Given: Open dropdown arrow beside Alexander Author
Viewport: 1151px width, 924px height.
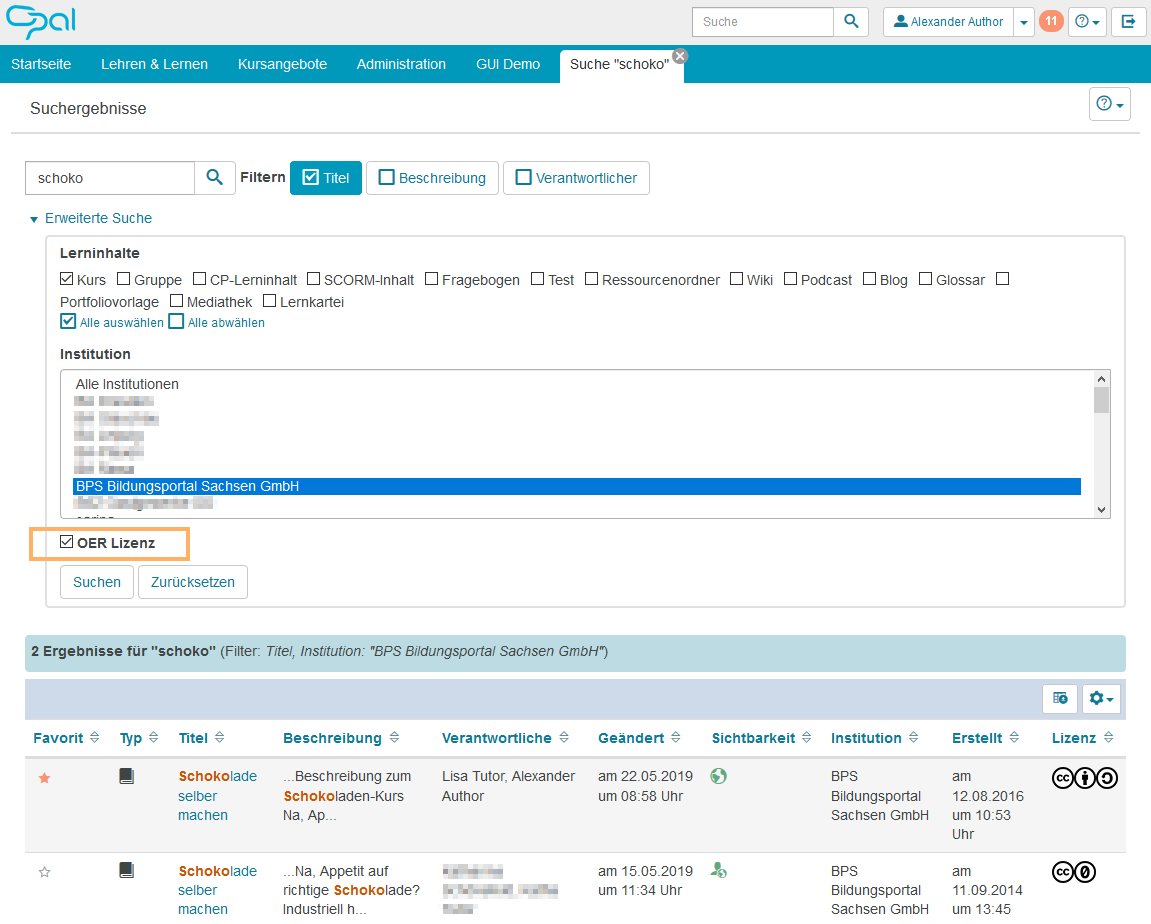Looking at the screenshot, I should (1024, 22).
